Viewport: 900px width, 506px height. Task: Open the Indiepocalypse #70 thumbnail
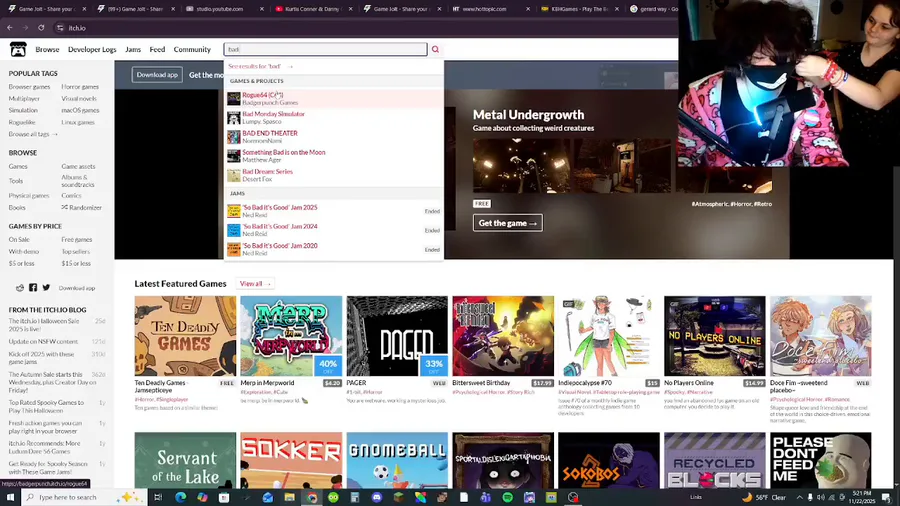pyautogui.click(x=609, y=336)
